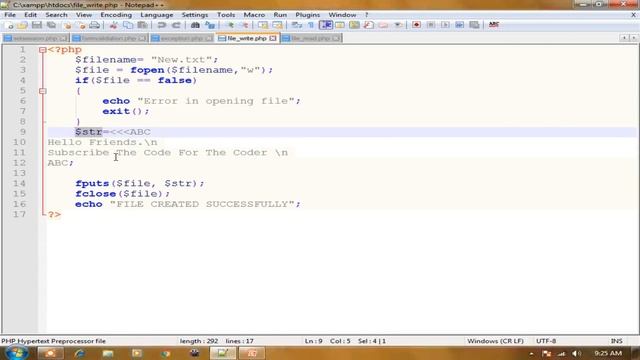Collapse the brace fold marker on line 5

coord(42,91)
